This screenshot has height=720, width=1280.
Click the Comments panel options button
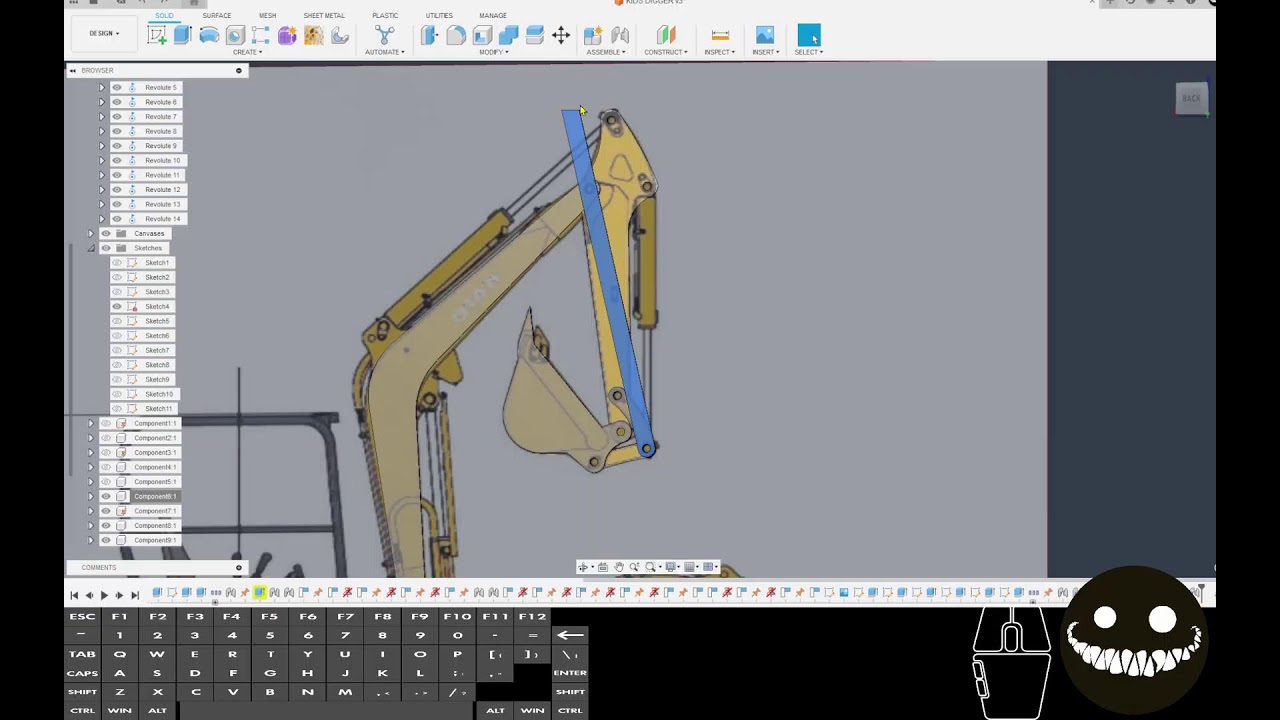click(x=238, y=568)
